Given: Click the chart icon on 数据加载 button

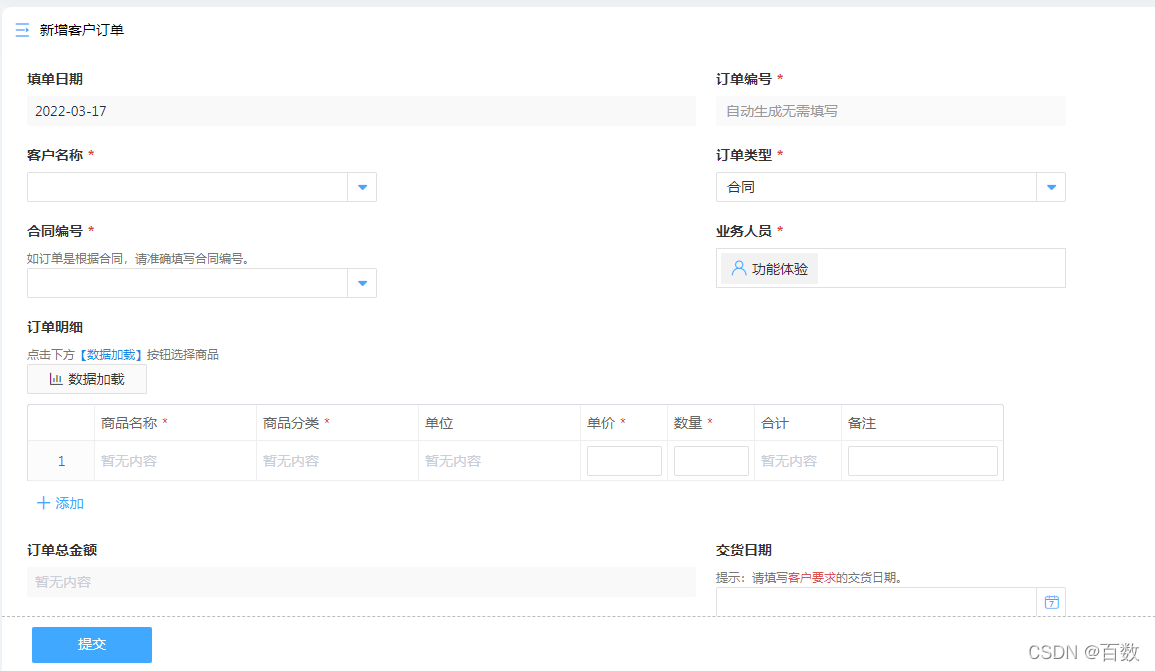Looking at the screenshot, I should (x=55, y=379).
